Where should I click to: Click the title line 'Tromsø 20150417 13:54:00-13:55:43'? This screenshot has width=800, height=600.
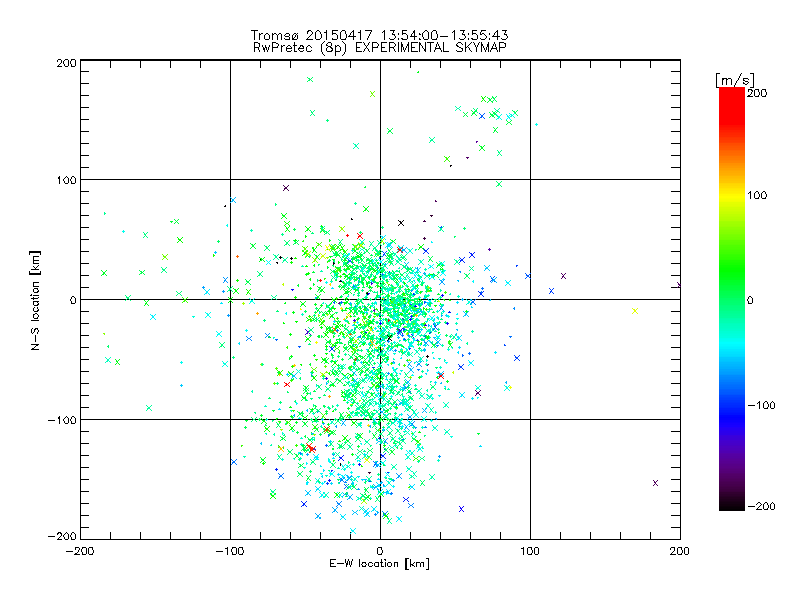pos(379,35)
